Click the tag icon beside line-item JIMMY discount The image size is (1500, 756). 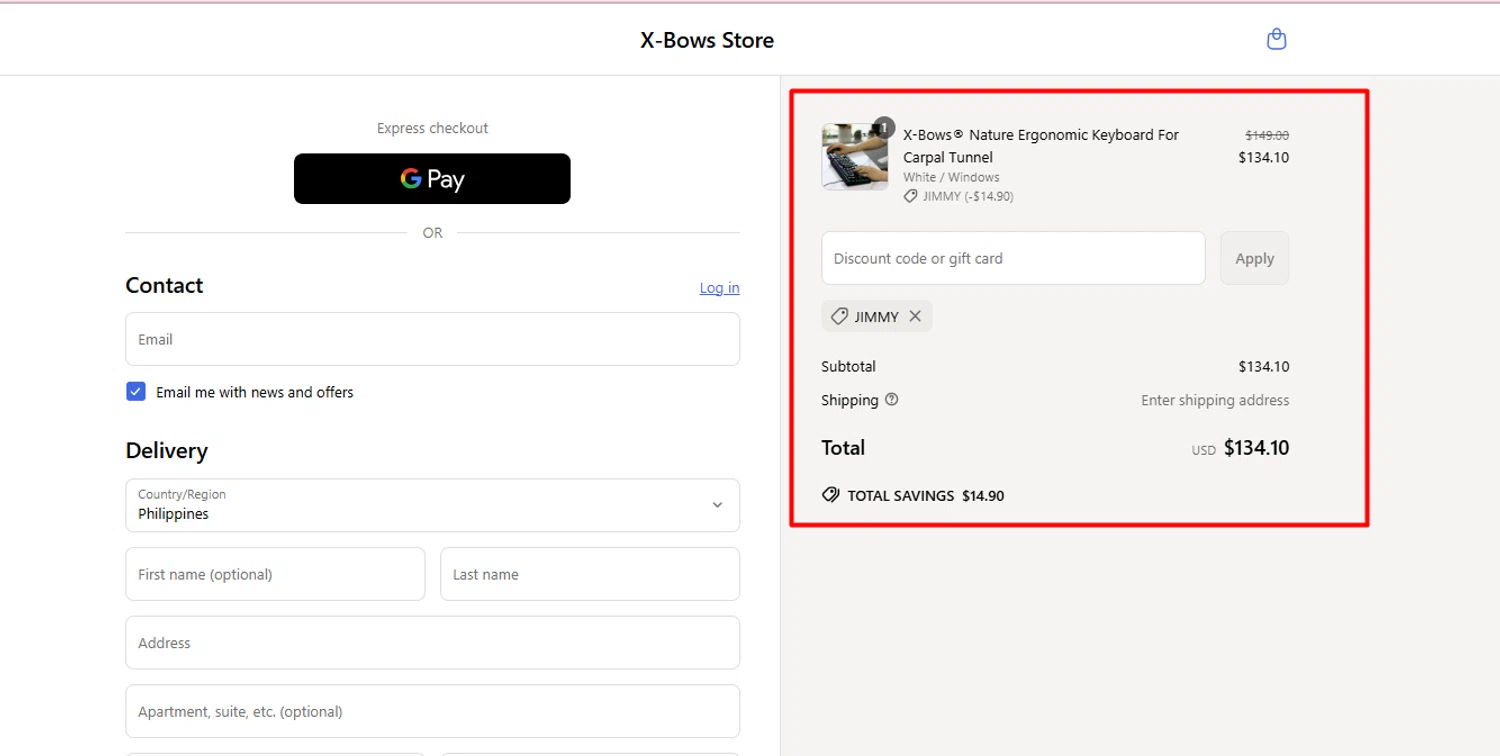910,196
